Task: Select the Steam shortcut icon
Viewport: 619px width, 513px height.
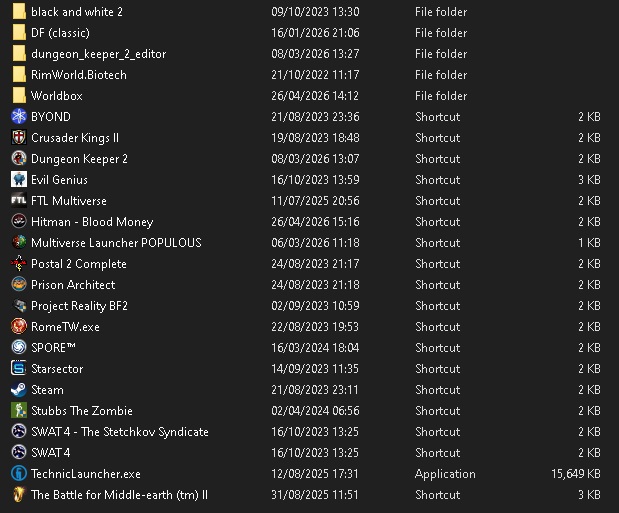Action: 19,389
